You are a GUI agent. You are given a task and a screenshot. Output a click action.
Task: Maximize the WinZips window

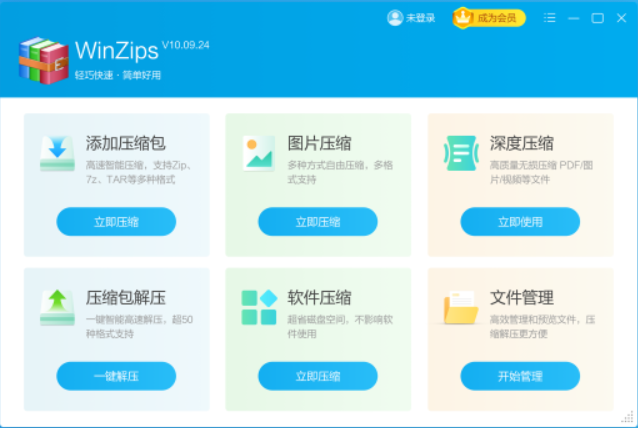click(x=597, y=18)
